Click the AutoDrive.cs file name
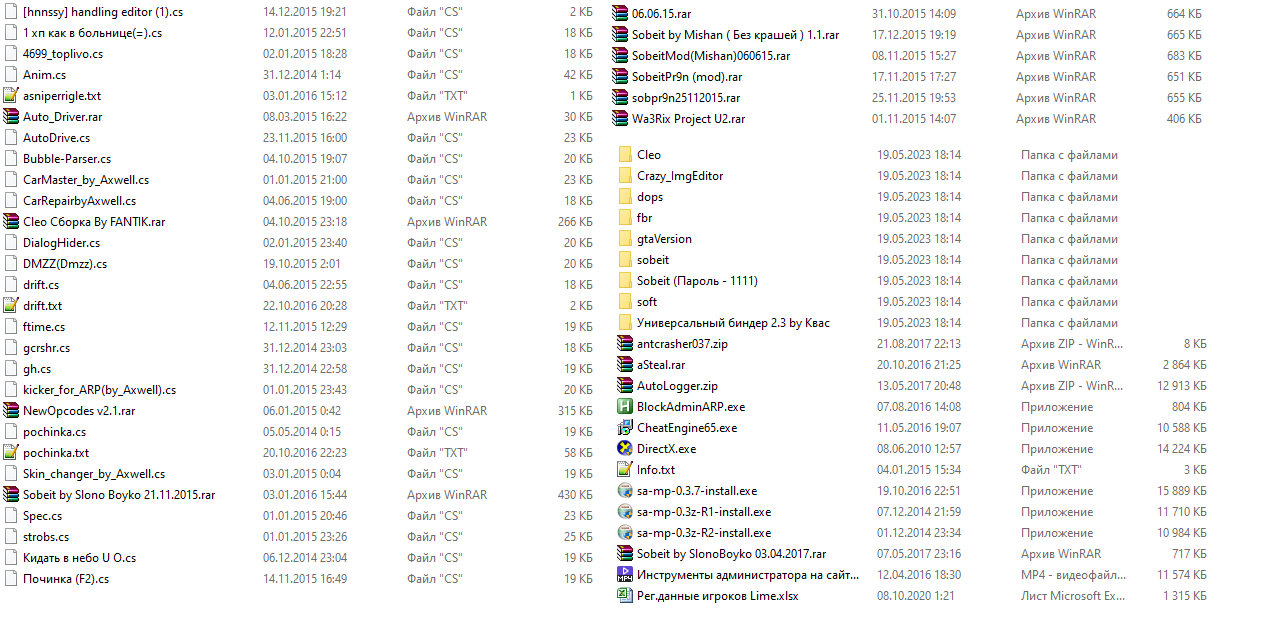The height and width of the screenshot is (619, 1280). tap(57, 138)
